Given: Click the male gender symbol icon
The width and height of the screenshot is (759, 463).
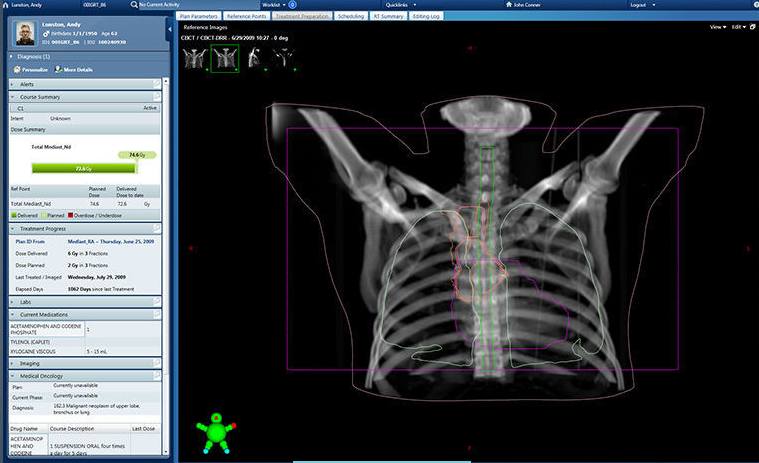Looking at the screenshot, I should pyautogui.click(x=46, y=34).
